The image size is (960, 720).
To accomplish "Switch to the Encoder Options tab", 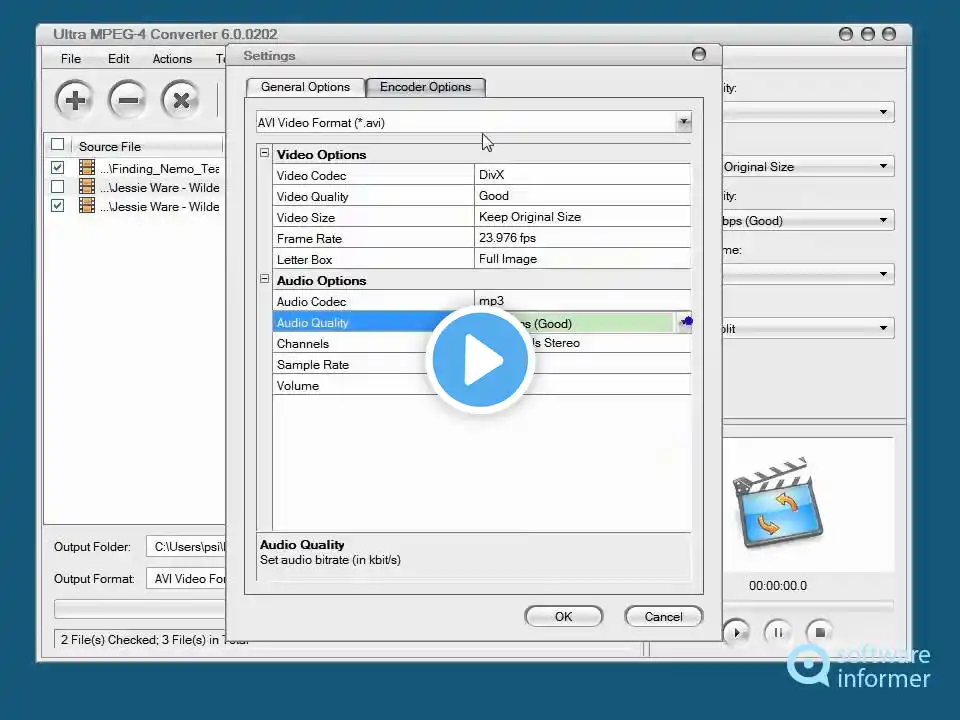I will pos(425,87).
